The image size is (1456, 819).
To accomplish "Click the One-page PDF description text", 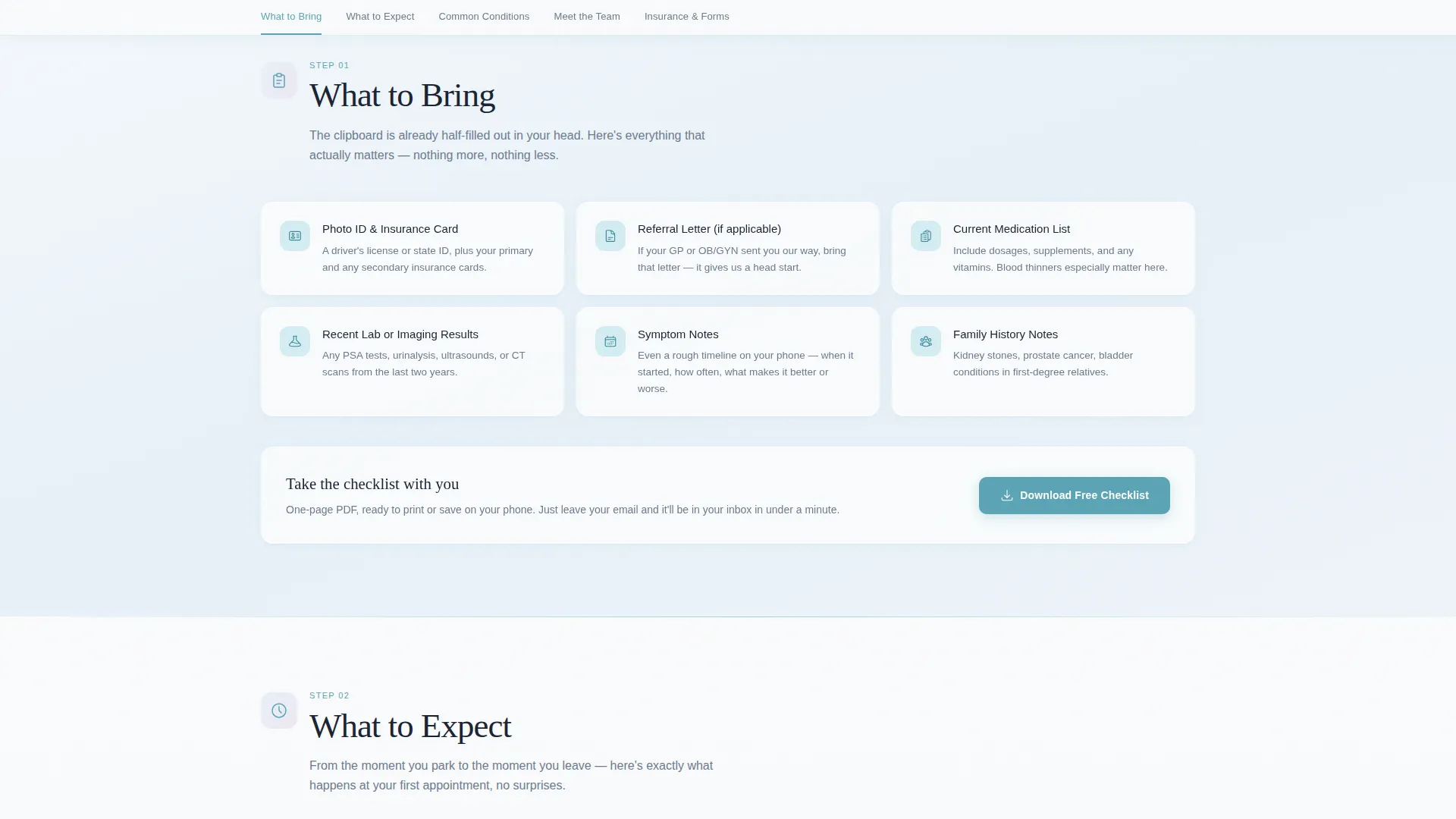I will [x=563, y=510].
